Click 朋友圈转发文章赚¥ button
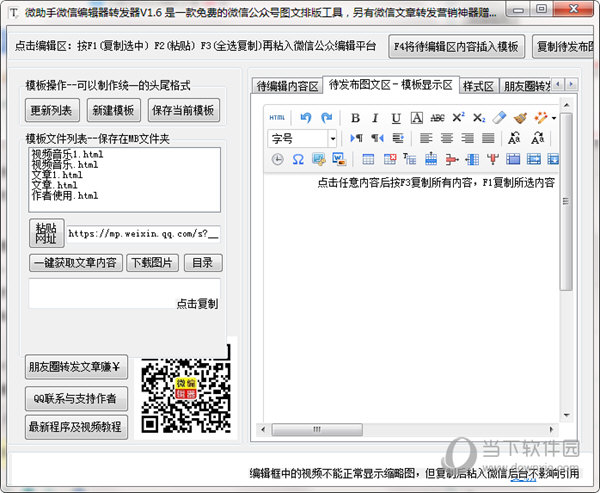This screenshot has height=493, width=600. coord(76,367)
